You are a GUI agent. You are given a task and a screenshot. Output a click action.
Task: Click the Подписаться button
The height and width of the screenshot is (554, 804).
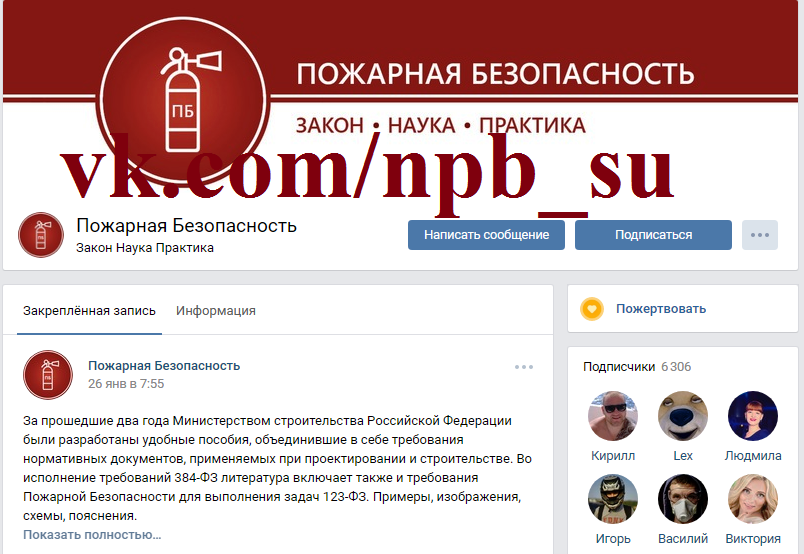tap(653, 235)
